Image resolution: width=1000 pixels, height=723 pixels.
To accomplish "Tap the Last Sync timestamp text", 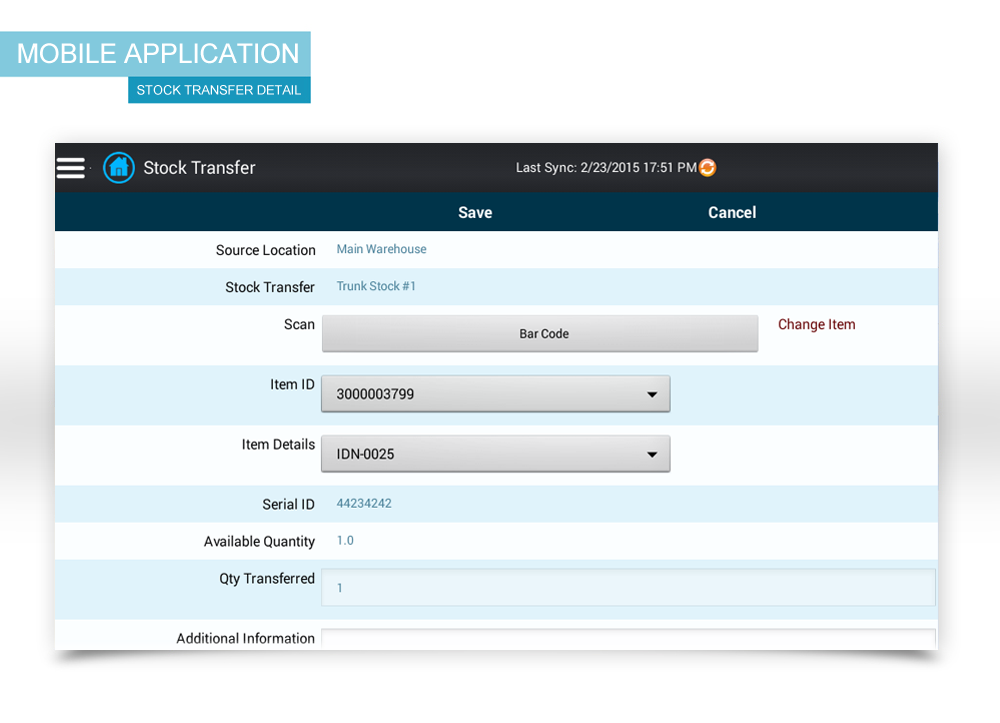I will (x=605, y=168).
